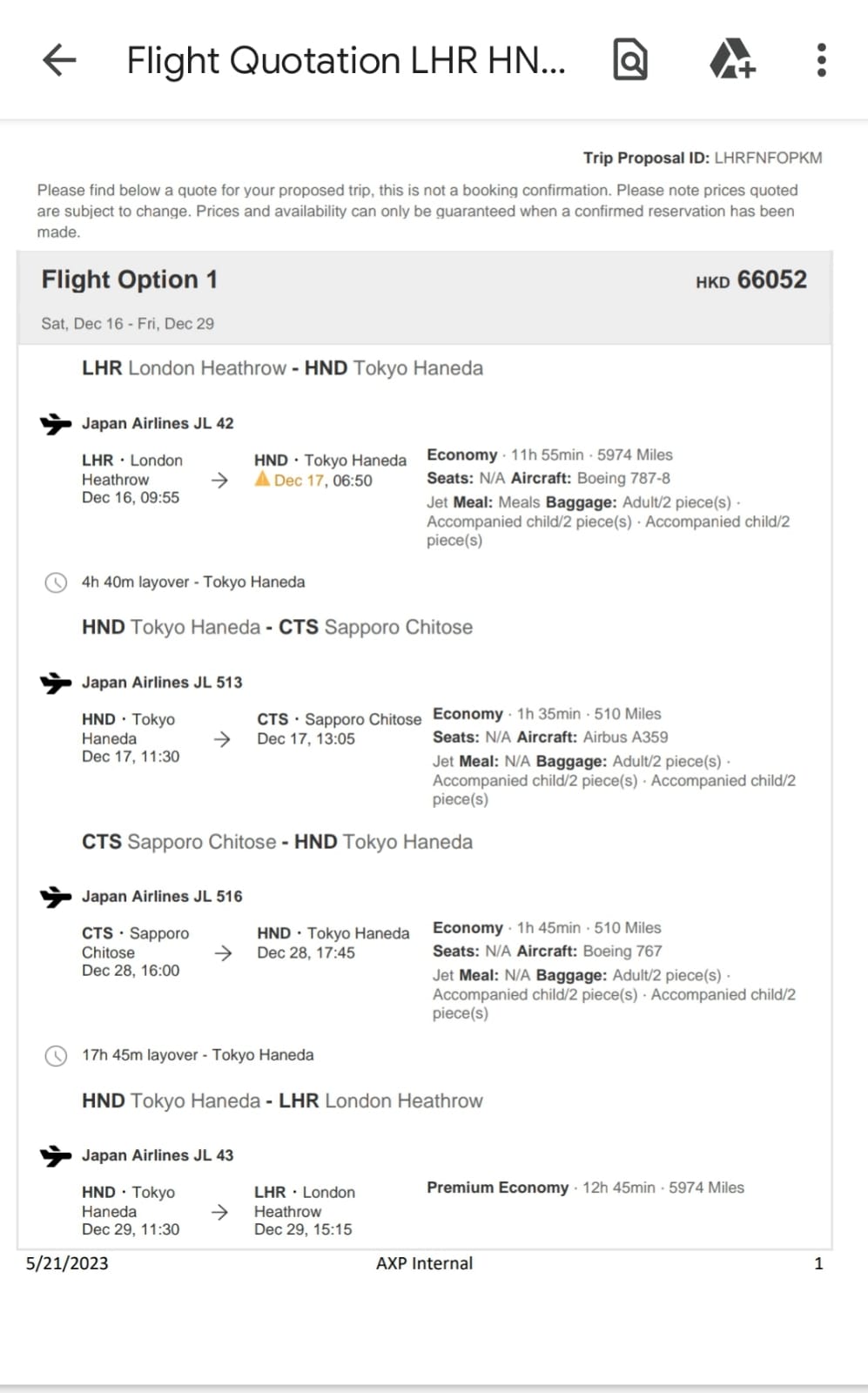Image resolution: width=868 pixels, height=1393 pixels.
Task: Select the Flight Option 1 heading
Action: point(130,279)
